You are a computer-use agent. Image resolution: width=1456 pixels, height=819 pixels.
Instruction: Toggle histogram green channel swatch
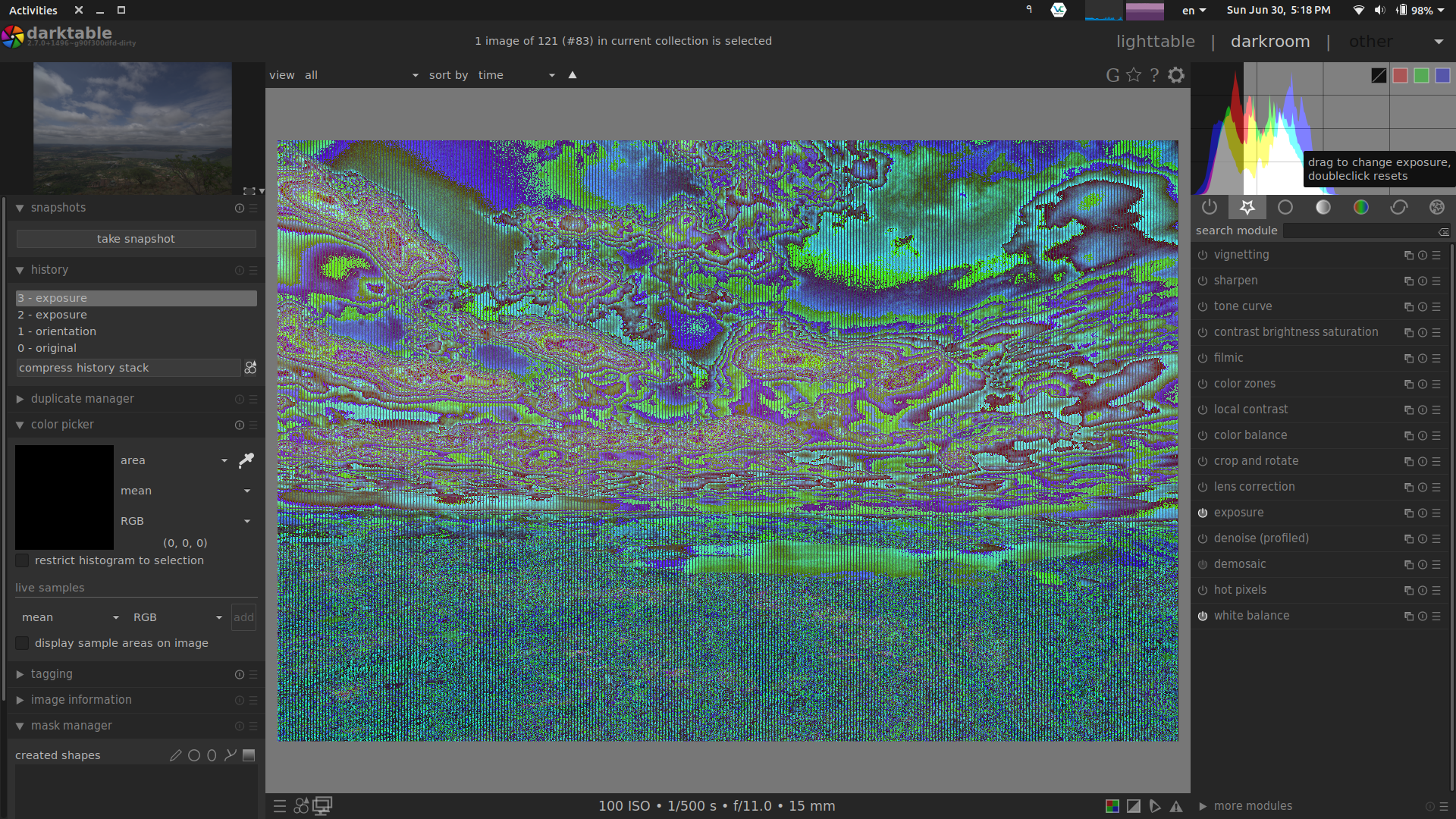click(x=1422, y=75)
